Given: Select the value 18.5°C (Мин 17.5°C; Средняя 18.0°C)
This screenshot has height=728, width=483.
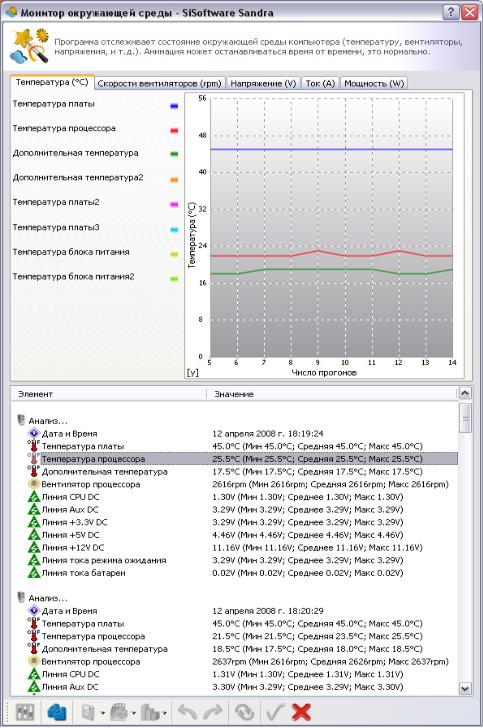Looking at the screenshot, I should (317, 649).
